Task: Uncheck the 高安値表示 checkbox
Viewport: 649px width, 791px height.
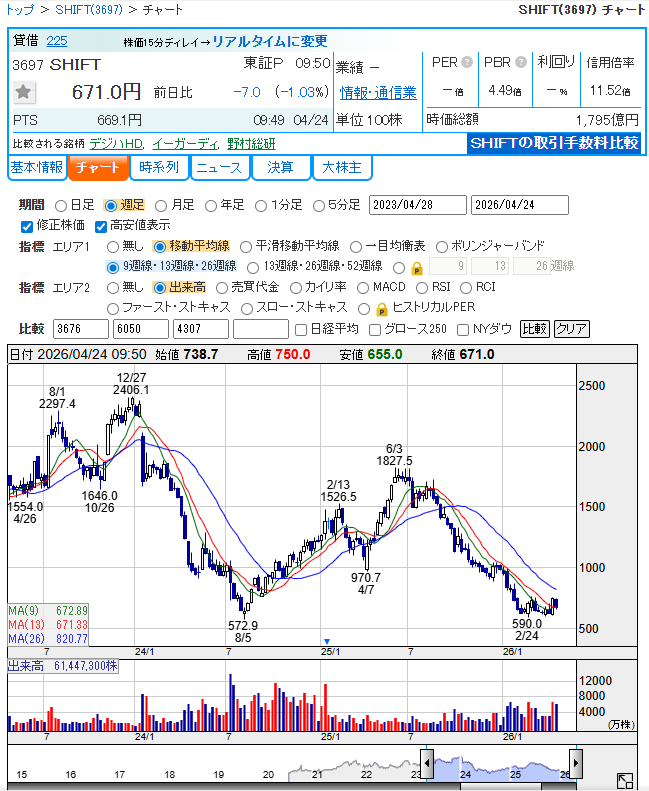Action: [x=101, y=227]
